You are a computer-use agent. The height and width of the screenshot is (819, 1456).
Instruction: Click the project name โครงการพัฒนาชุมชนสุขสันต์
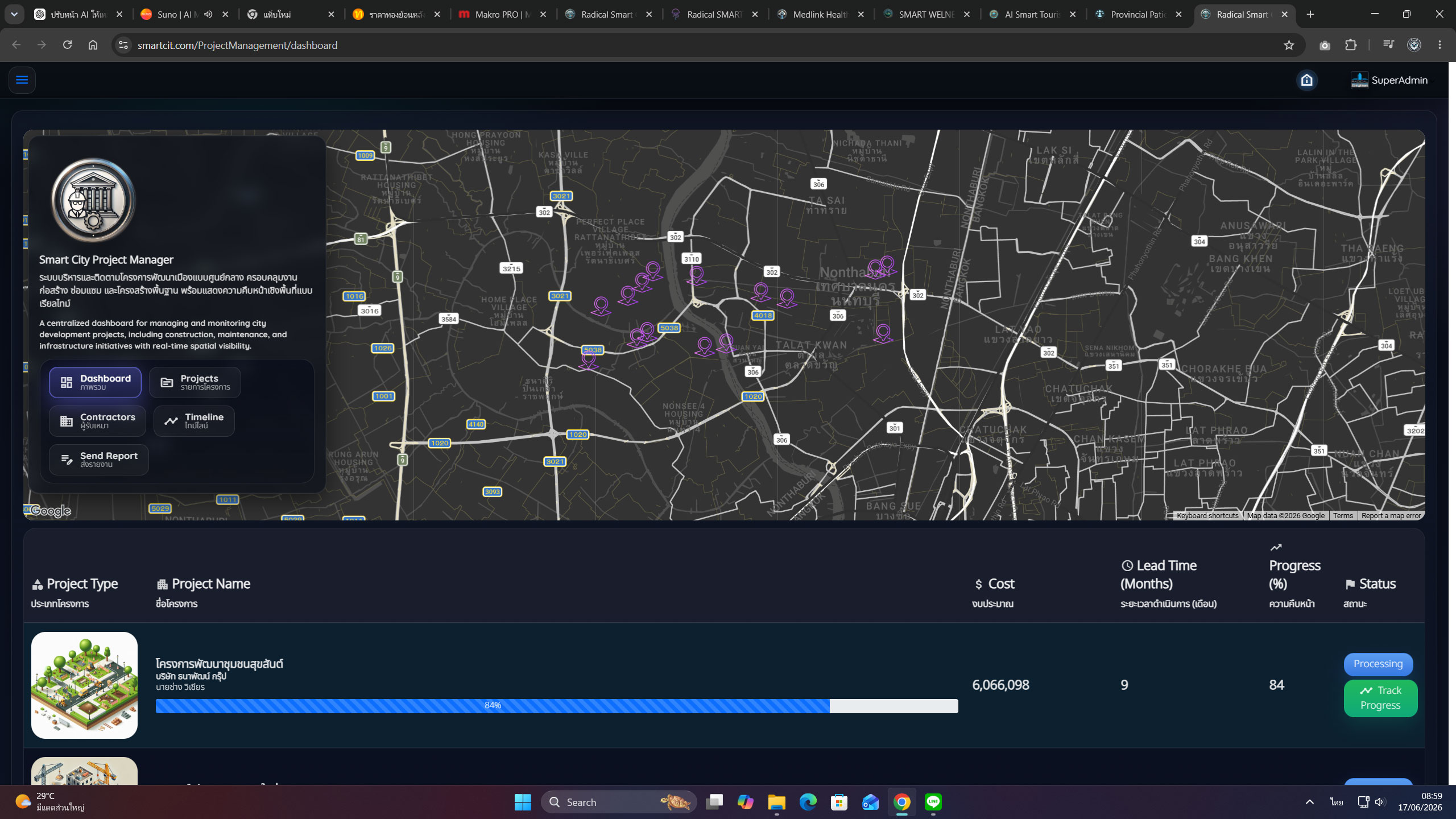(220, 664)
